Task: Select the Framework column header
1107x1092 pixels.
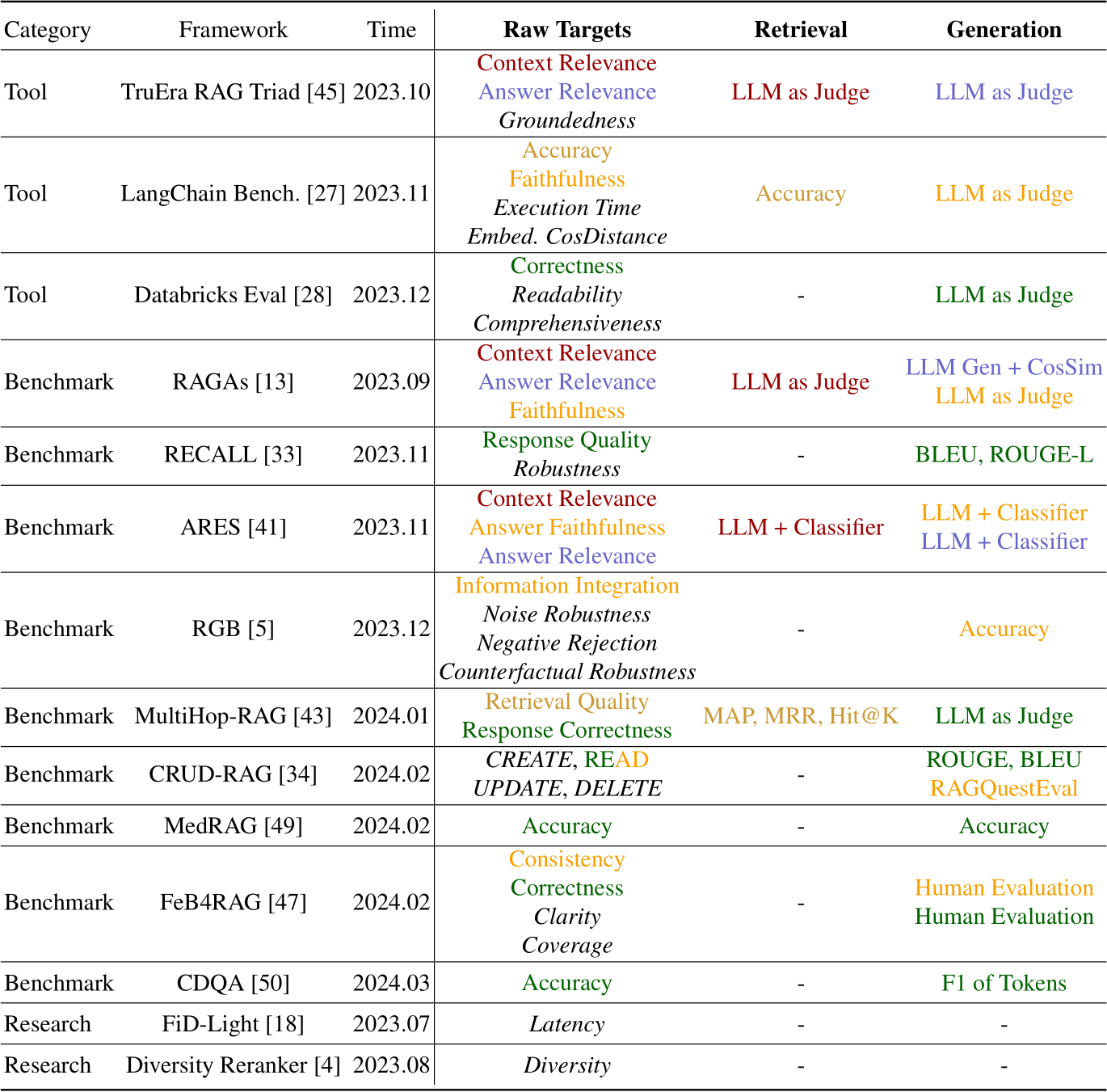Action: [x=233, y=30]
